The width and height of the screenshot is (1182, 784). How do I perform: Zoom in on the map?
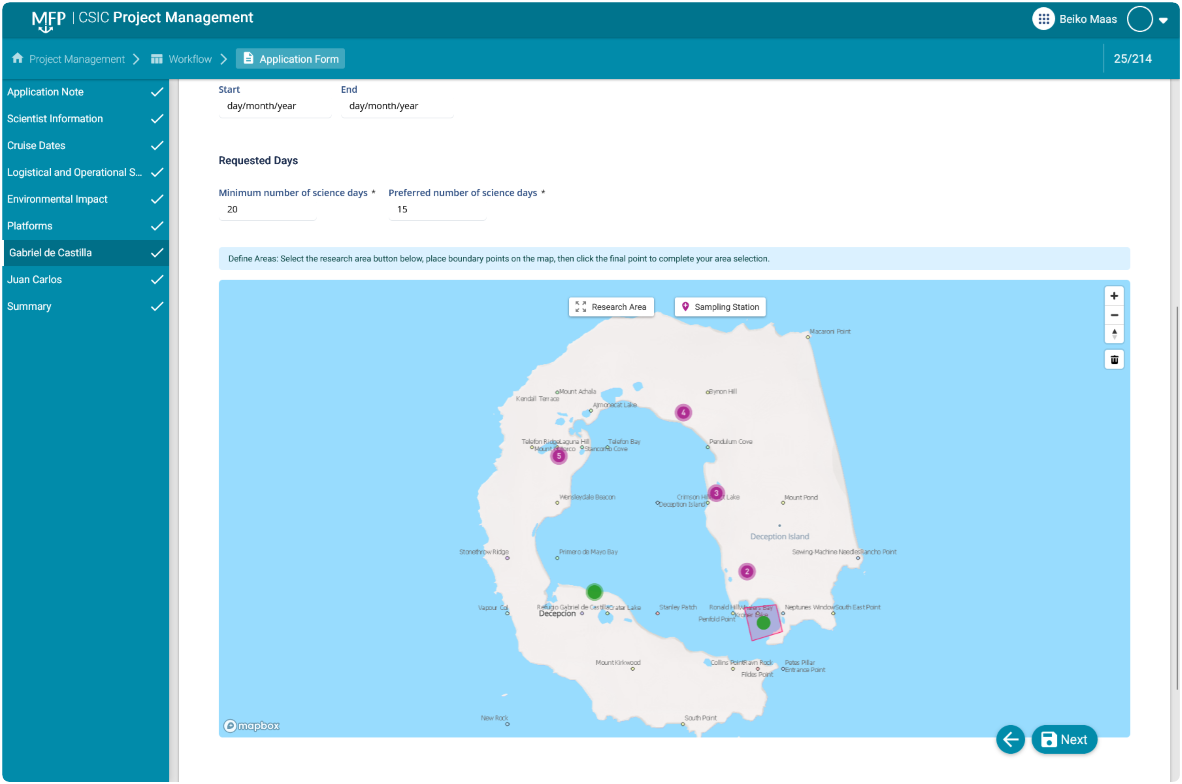pyautogui.click(x=1114, y=296)
